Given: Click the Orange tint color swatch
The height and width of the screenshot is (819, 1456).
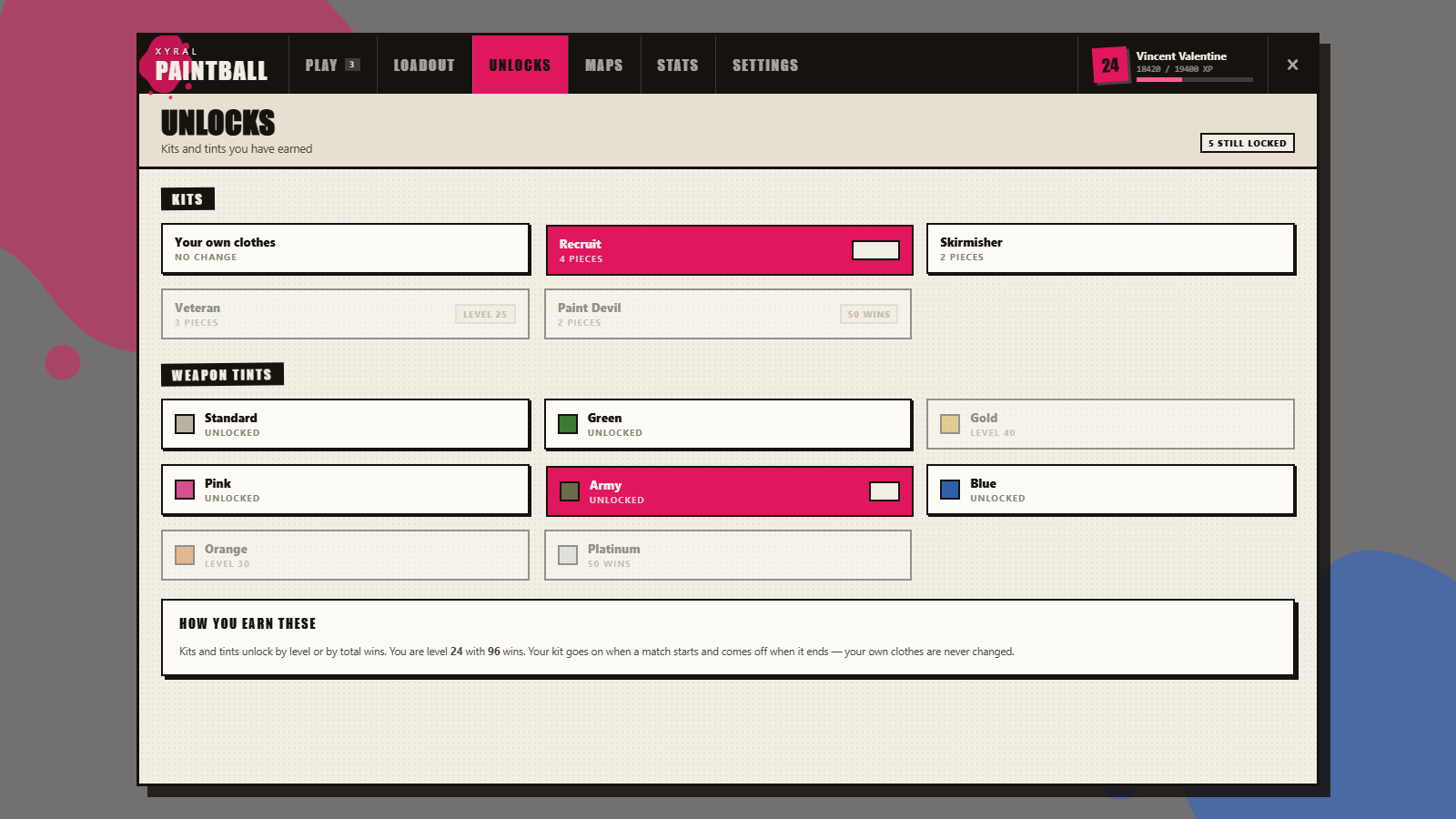Looking at the screenshot, I should pos(185,555).
